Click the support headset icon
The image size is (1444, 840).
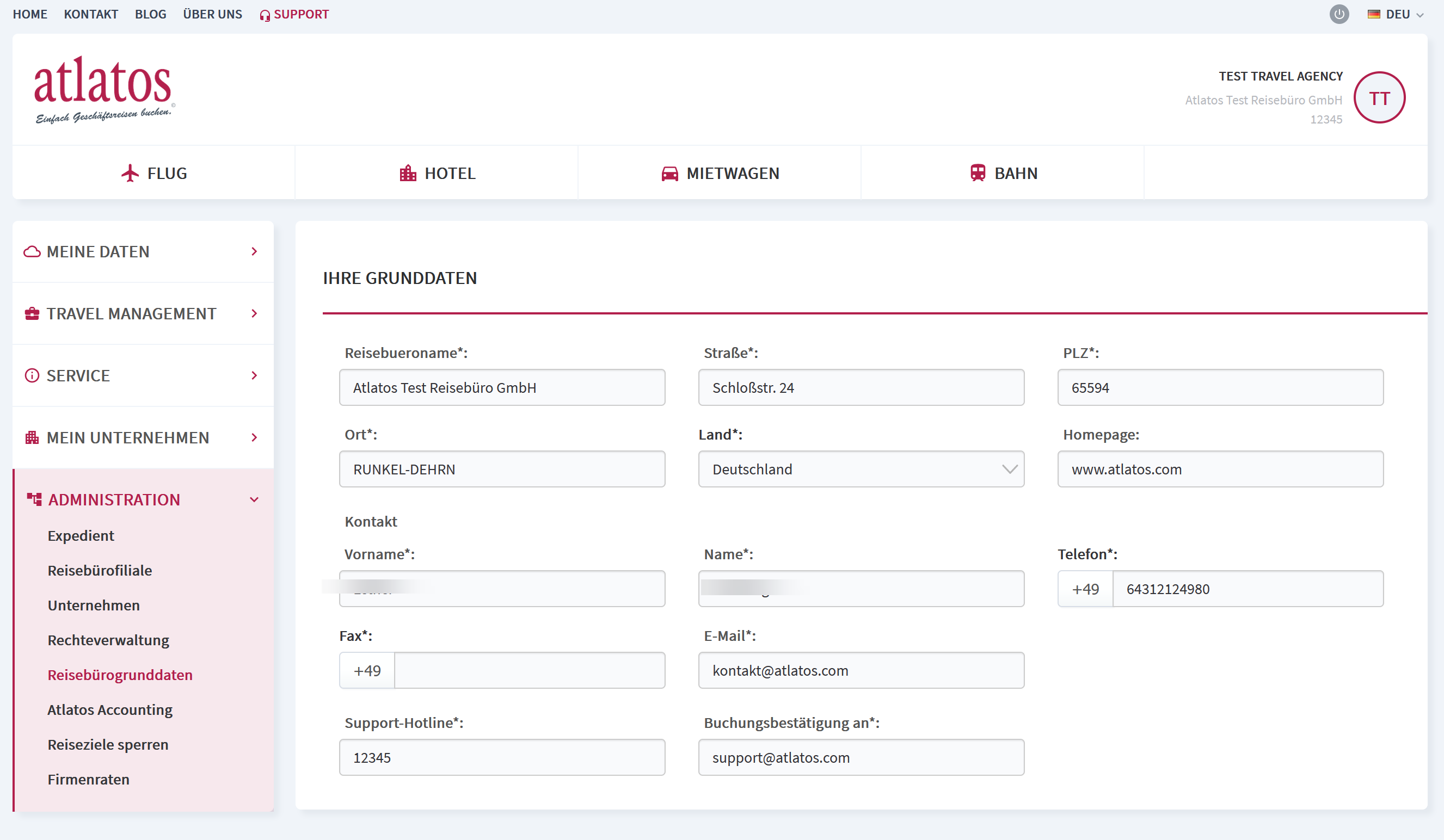(265, 15)
